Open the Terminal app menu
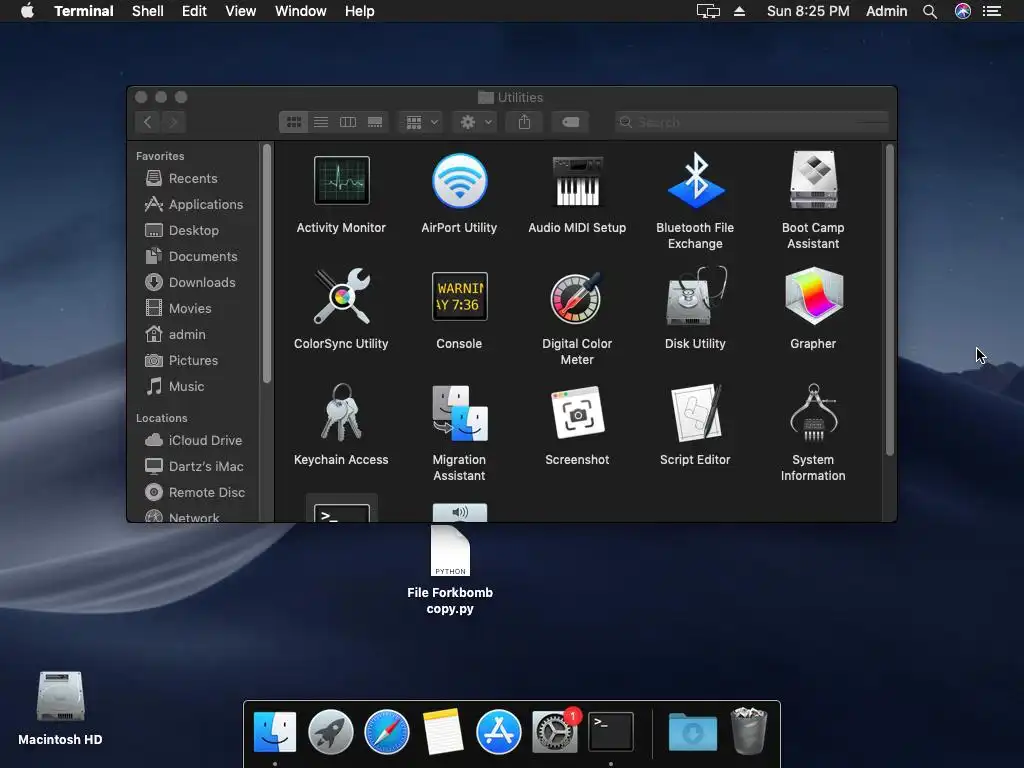The height and width of the screenshot is (768, 1024). [x=84, y=11]
